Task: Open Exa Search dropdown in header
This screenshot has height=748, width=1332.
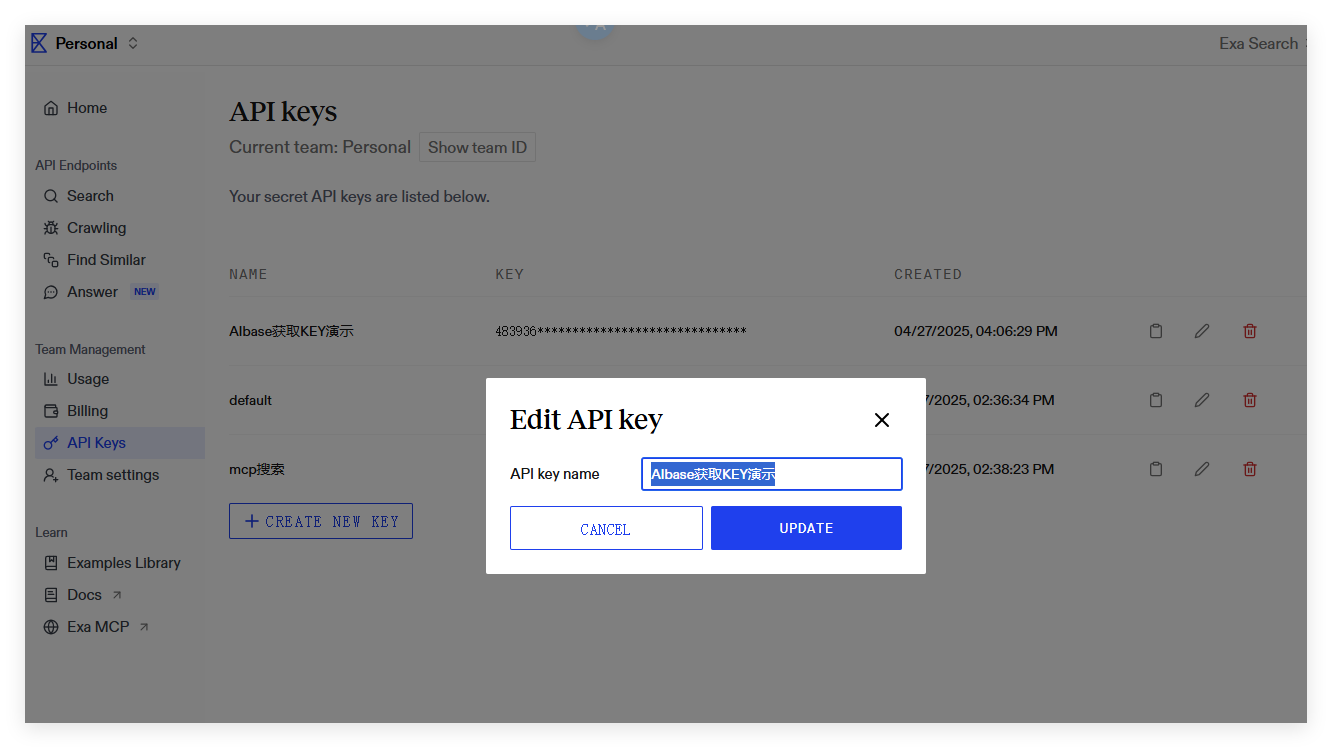Action: point(1259,43)
